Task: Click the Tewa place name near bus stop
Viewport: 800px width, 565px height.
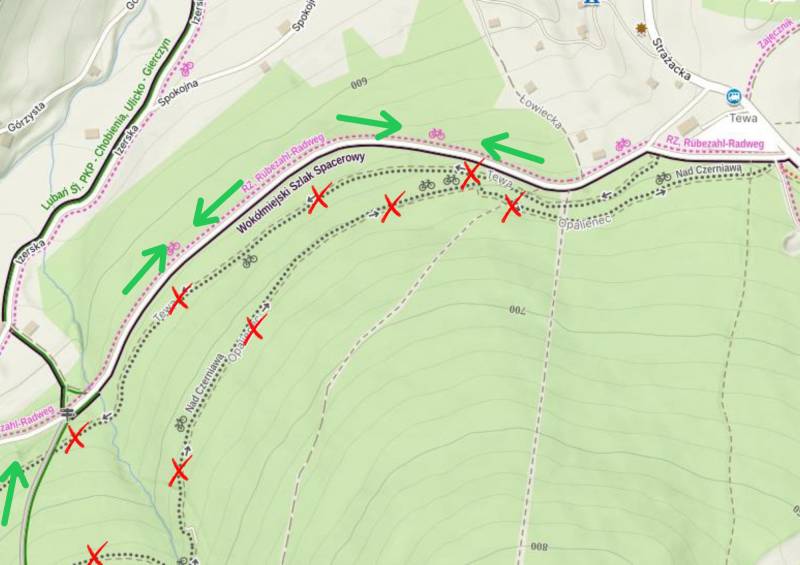Action: tap(743, 118)
